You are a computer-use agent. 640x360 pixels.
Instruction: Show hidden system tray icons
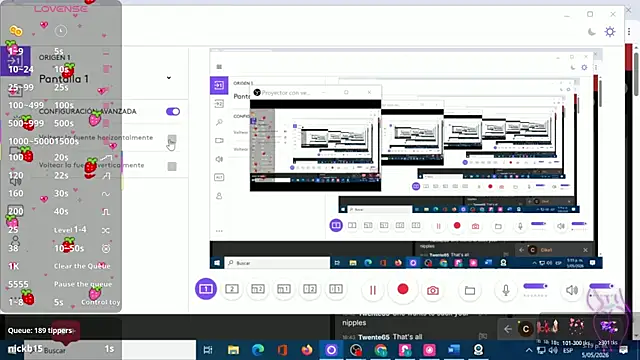(529, 350)
